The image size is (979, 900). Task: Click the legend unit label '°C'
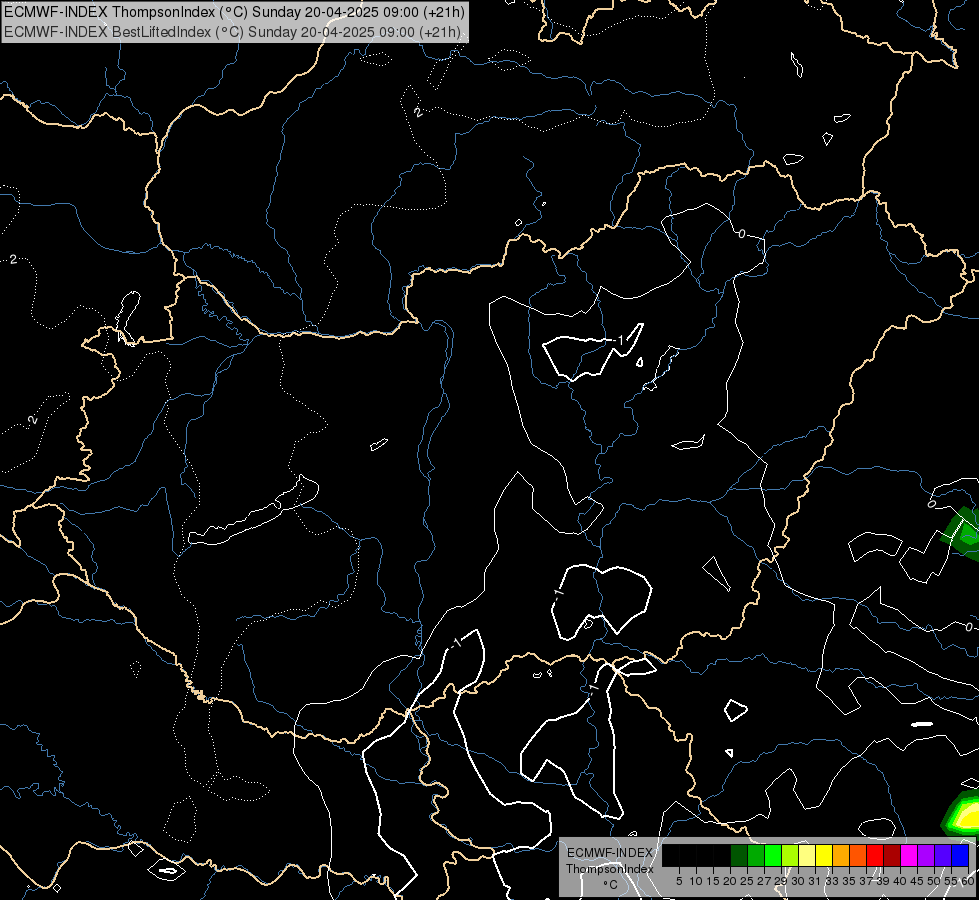(x=611, y=885)
